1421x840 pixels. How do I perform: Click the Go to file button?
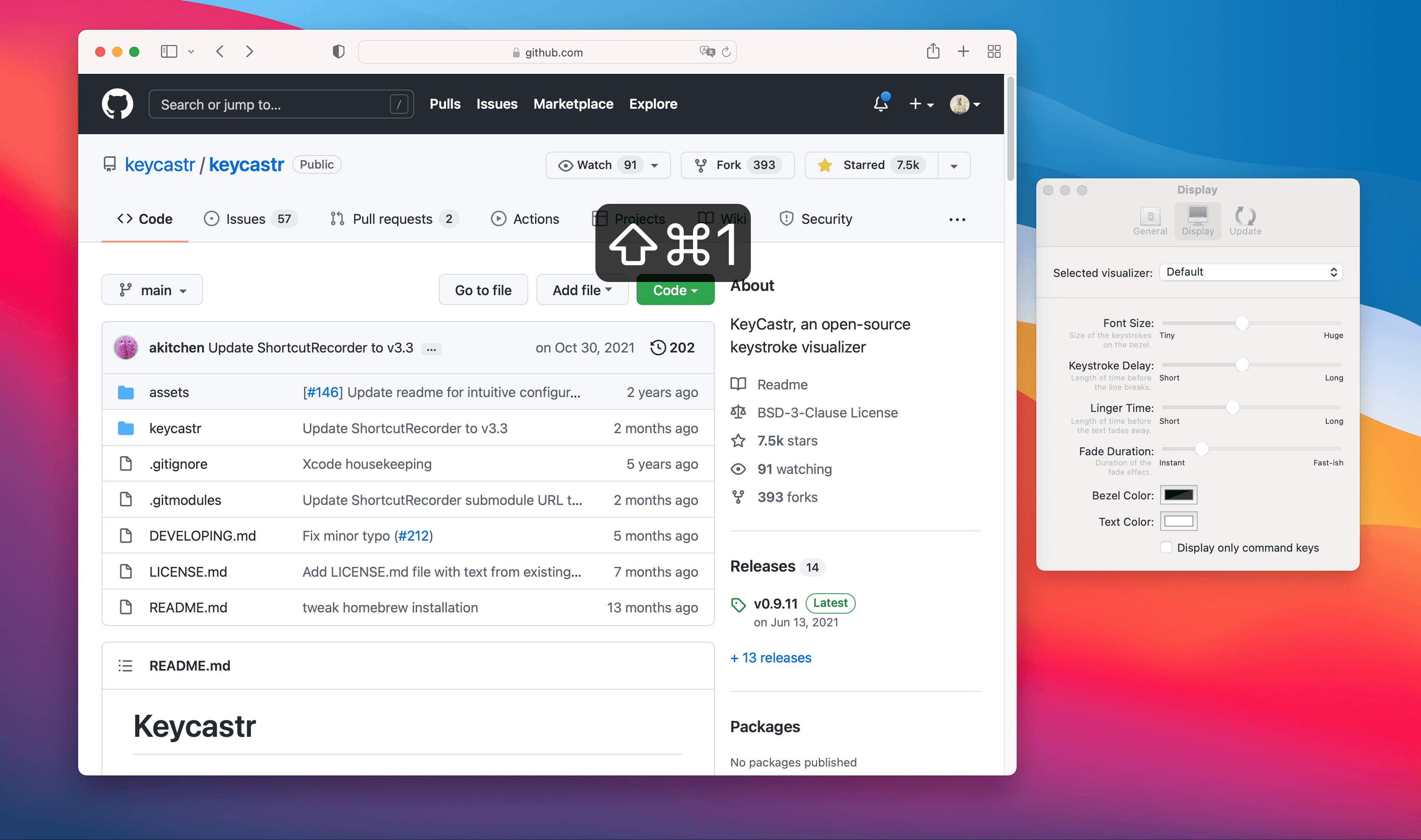483,289
